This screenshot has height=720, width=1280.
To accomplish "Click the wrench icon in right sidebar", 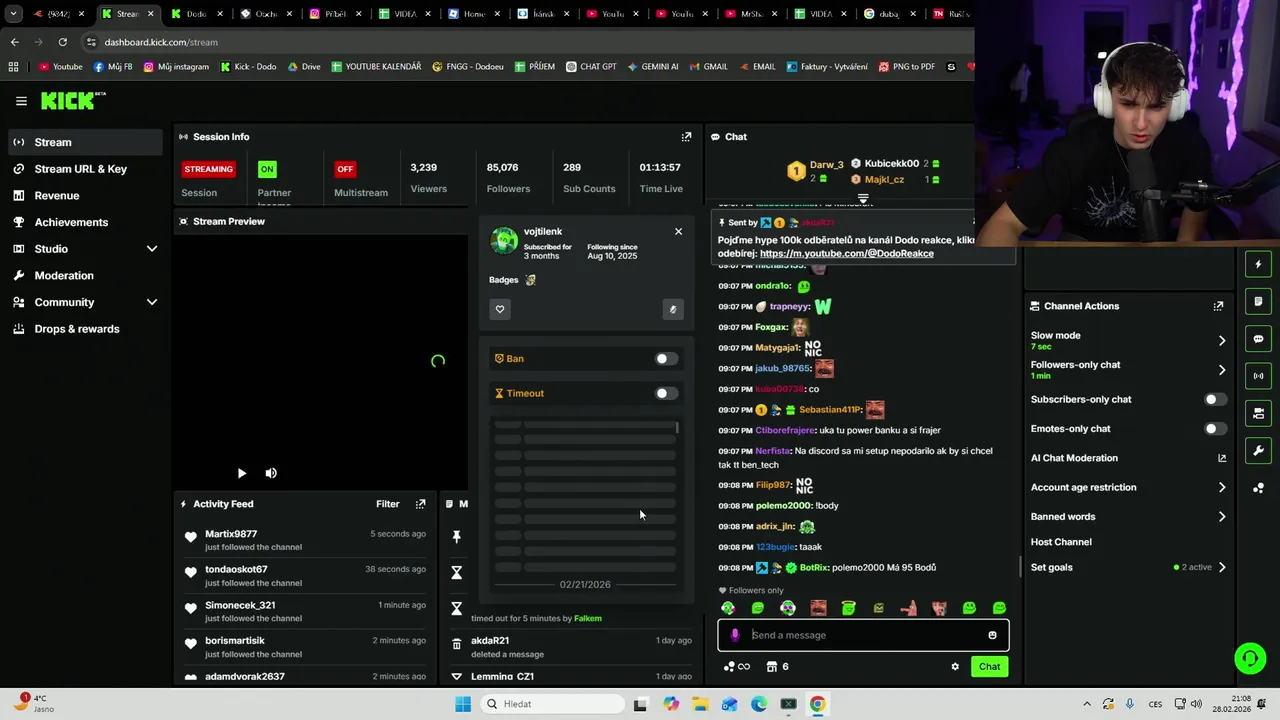I will point(1259,451).
